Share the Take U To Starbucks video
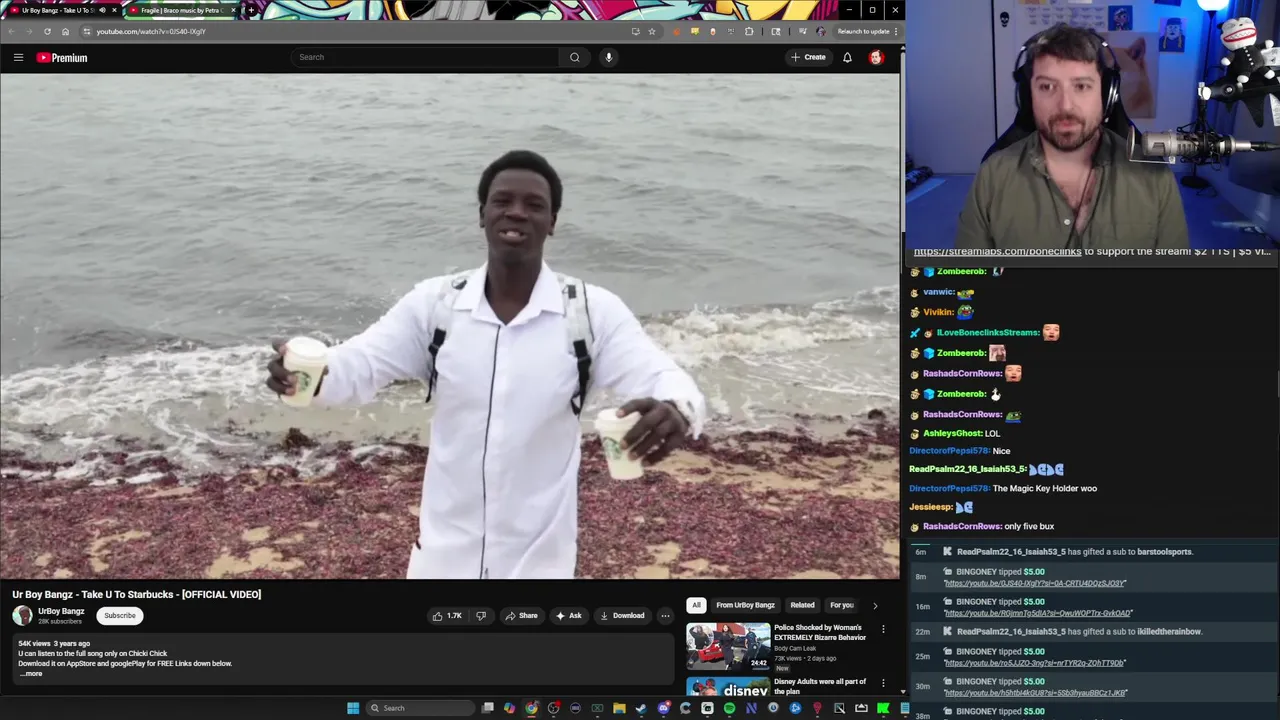Image resolution: width=1280 pixels, height=720 pixels. 521,616
